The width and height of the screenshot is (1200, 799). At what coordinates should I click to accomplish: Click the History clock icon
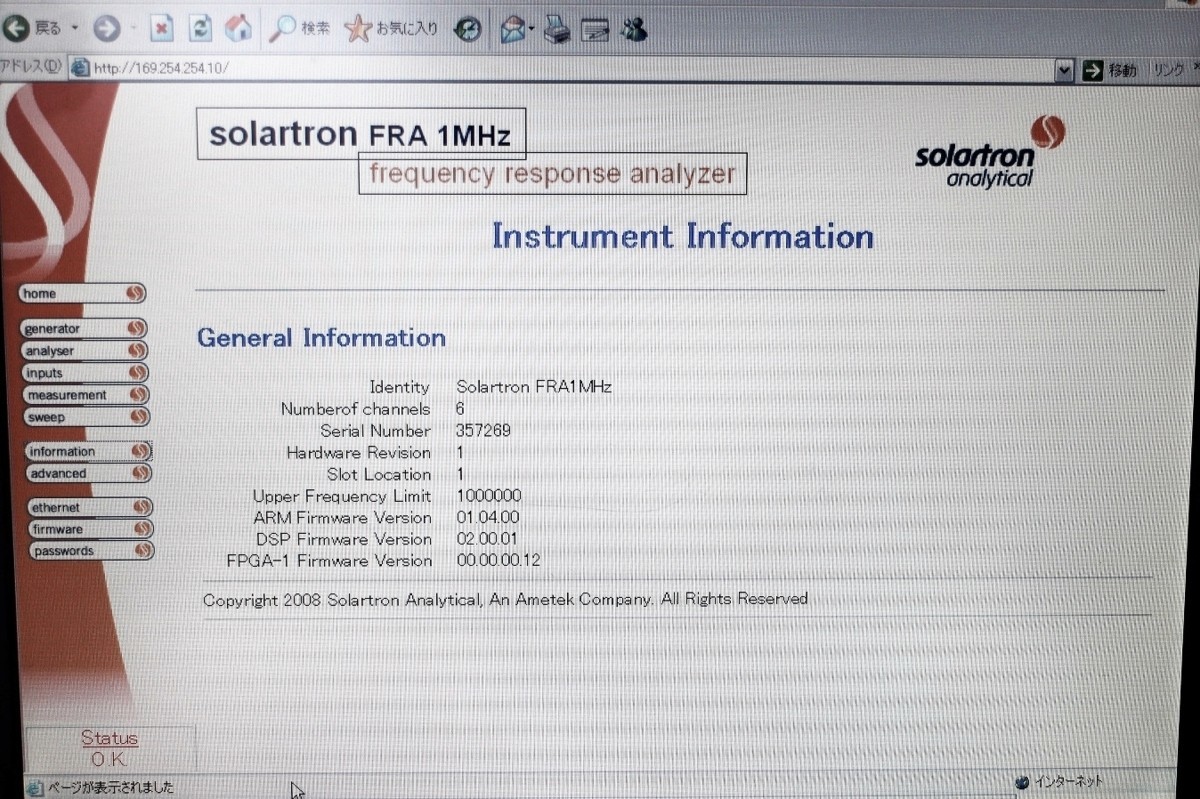coord(468,30)
